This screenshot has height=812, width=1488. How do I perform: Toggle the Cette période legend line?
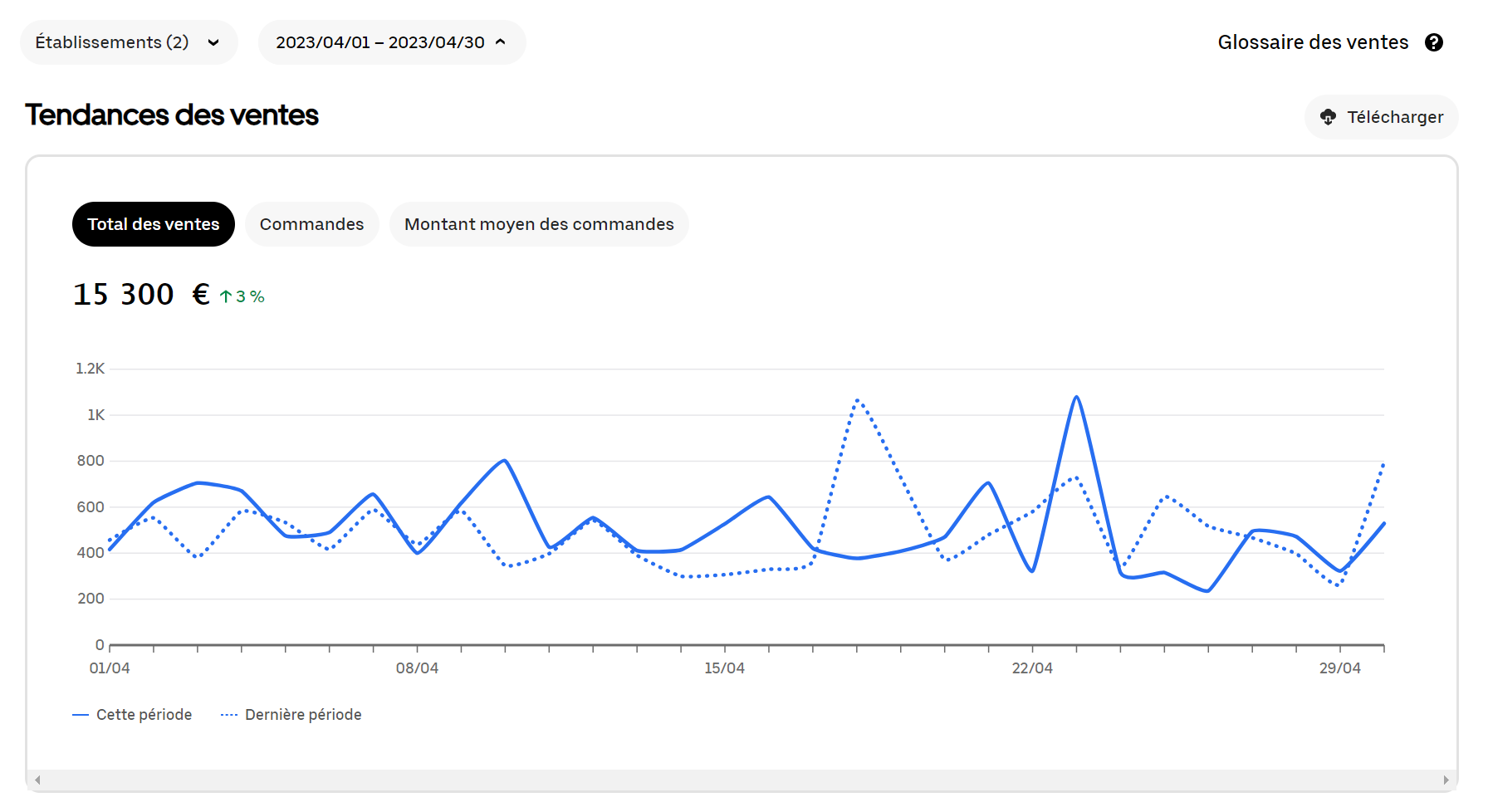pyautogui.click(x=81, y=715)
